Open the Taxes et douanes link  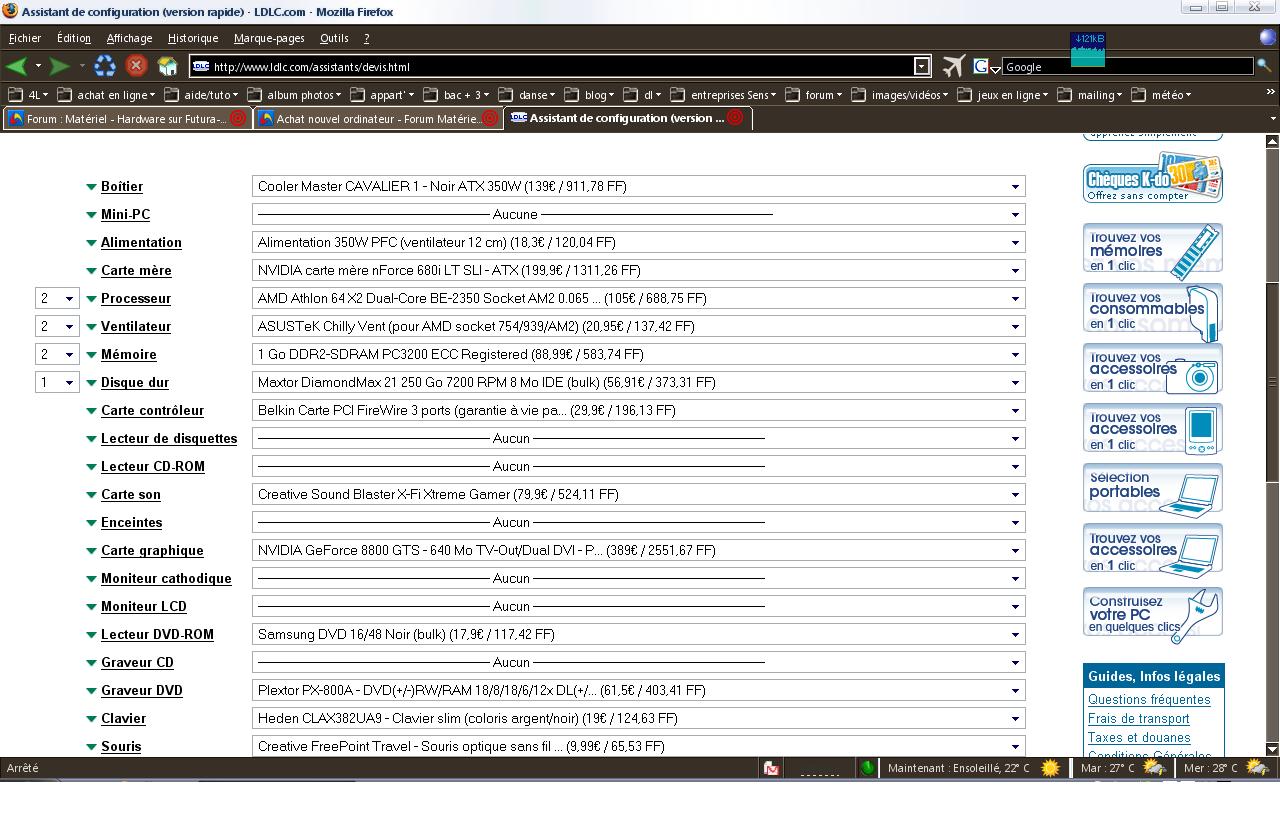pyautogui.click(x=1139, y=737)
